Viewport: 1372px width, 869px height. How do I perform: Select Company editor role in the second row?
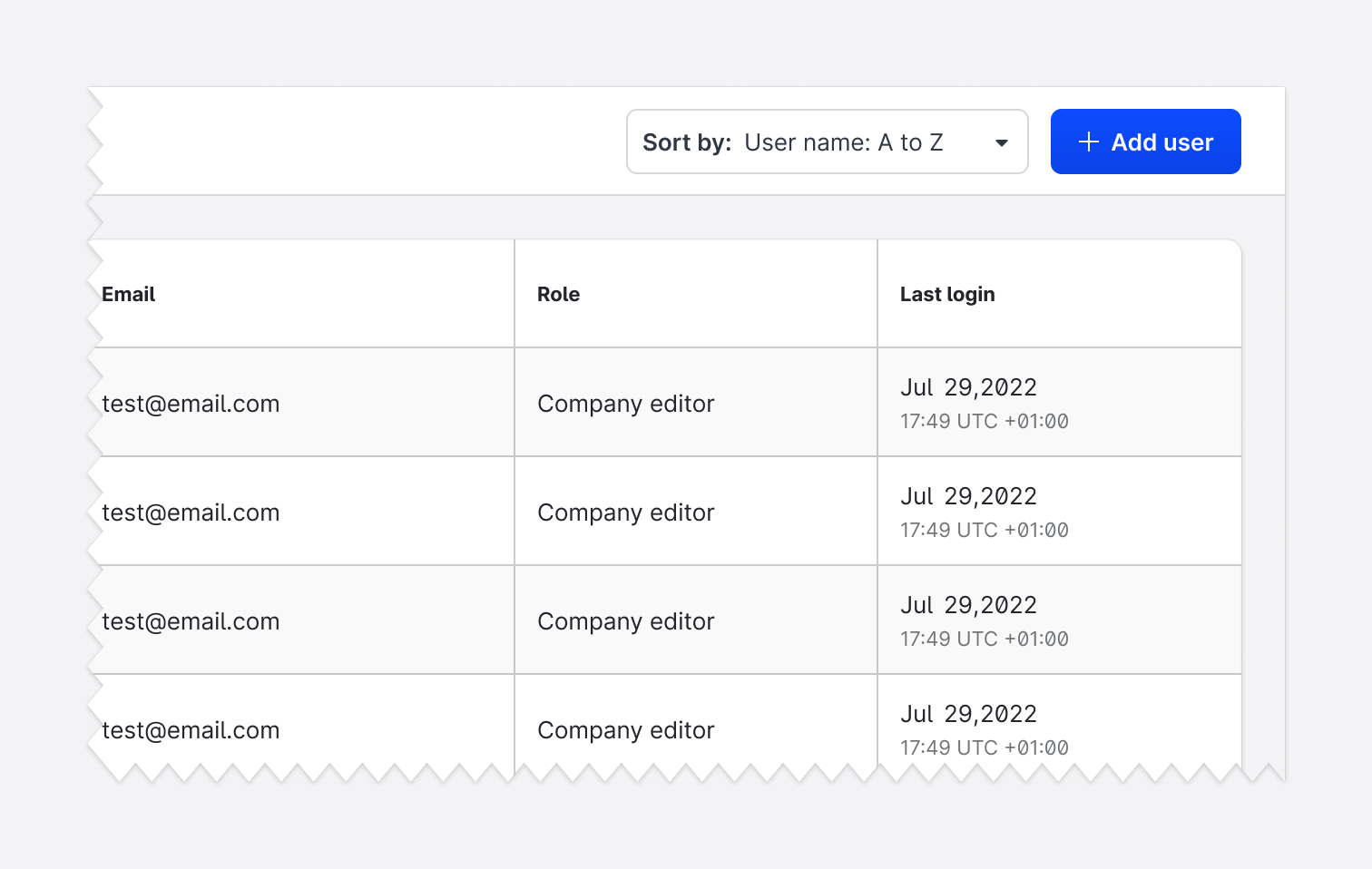pyautogui.click(x=626, y=513)
